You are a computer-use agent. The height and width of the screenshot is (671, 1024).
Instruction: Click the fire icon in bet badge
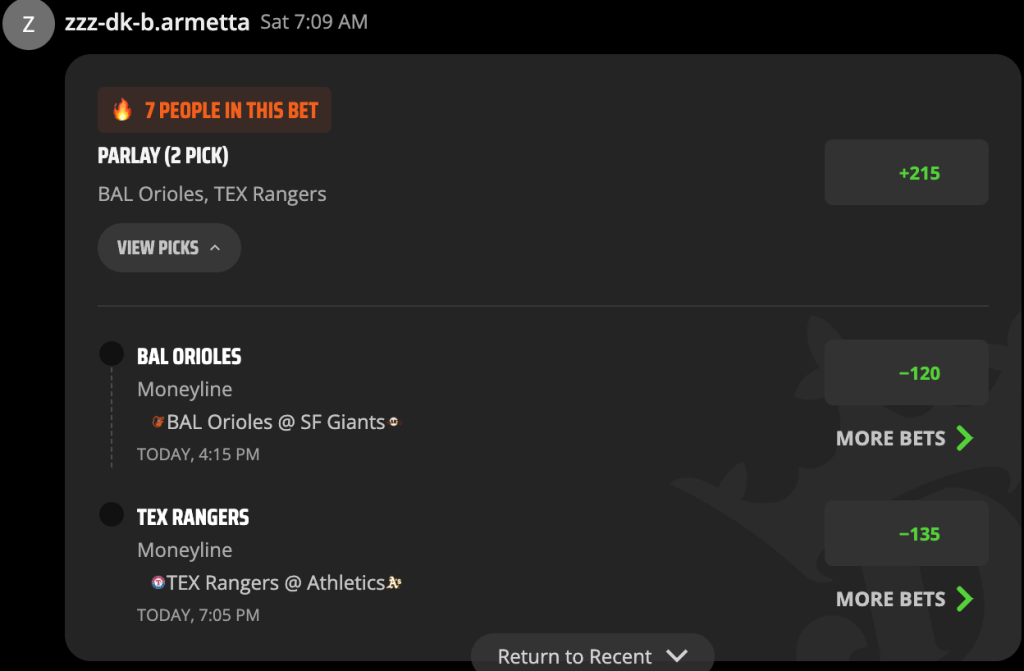[122, 110]
